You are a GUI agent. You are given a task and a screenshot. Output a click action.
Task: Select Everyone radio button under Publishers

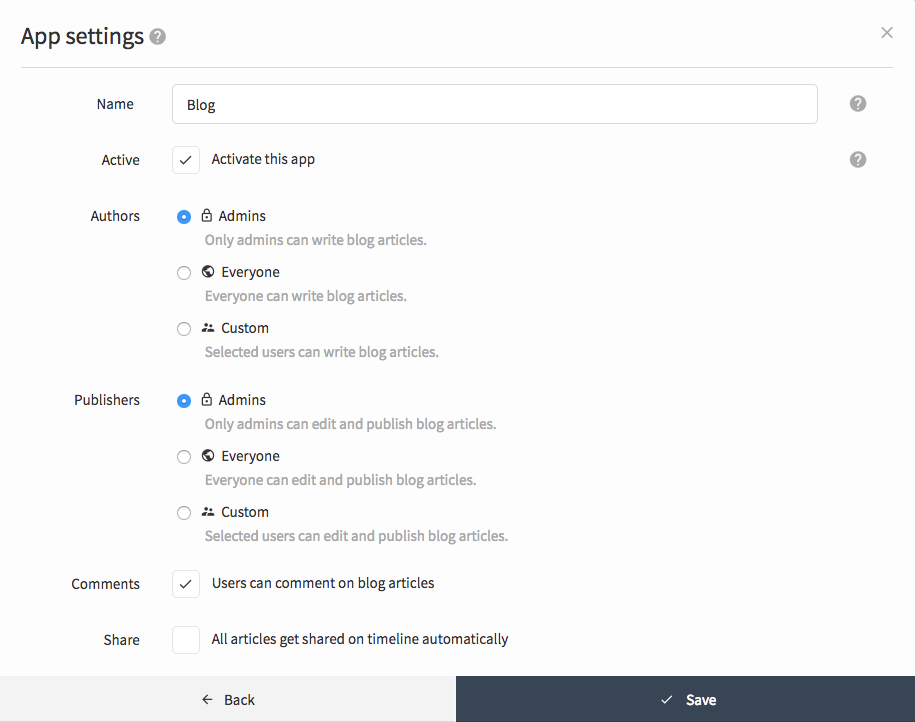(184, 456)
